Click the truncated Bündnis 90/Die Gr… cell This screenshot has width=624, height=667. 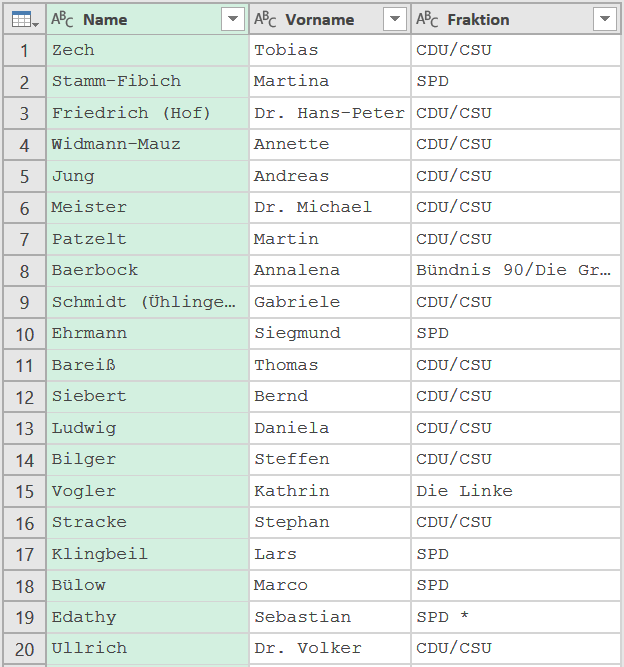tap(516, 271)
